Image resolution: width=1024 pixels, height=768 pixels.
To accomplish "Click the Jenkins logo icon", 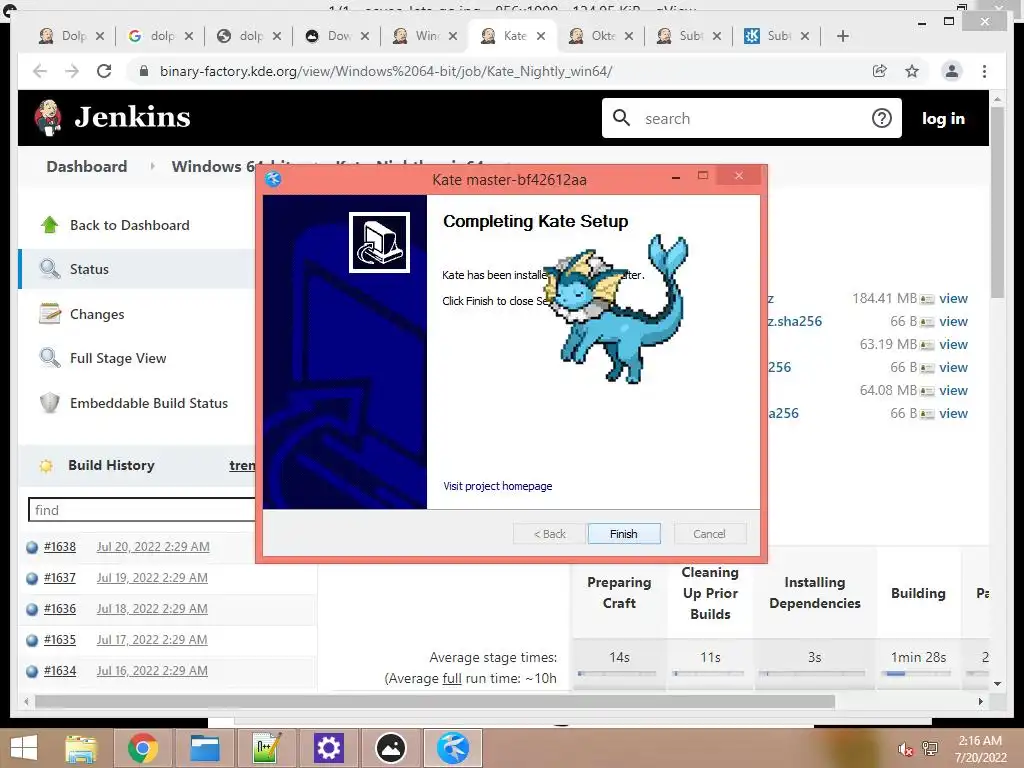I will (48, 118).
